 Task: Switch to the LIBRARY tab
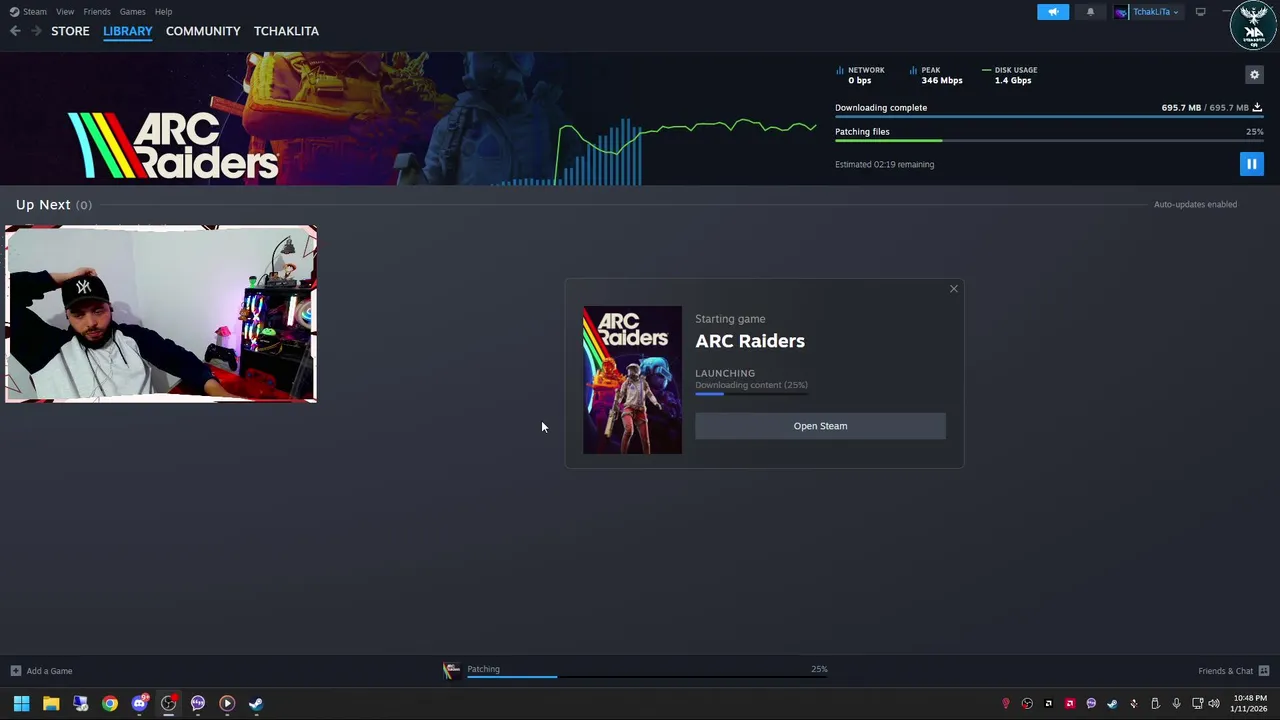point(128,31)
